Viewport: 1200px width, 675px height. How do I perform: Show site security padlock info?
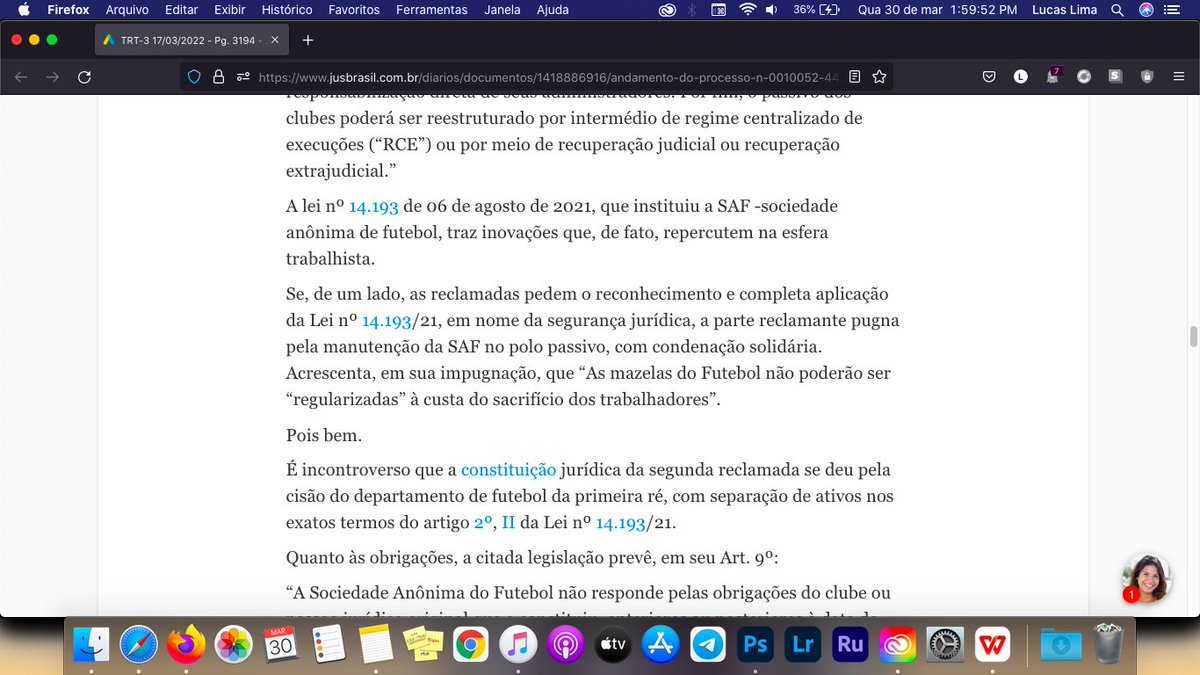(218, 77)
